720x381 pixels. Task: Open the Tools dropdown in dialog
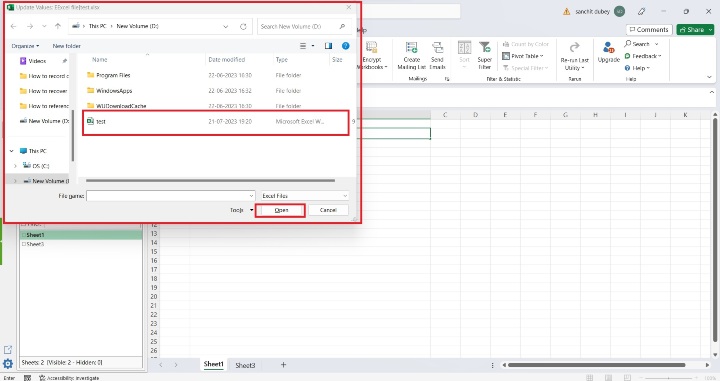pyautogui.click(x=242, y=210)
